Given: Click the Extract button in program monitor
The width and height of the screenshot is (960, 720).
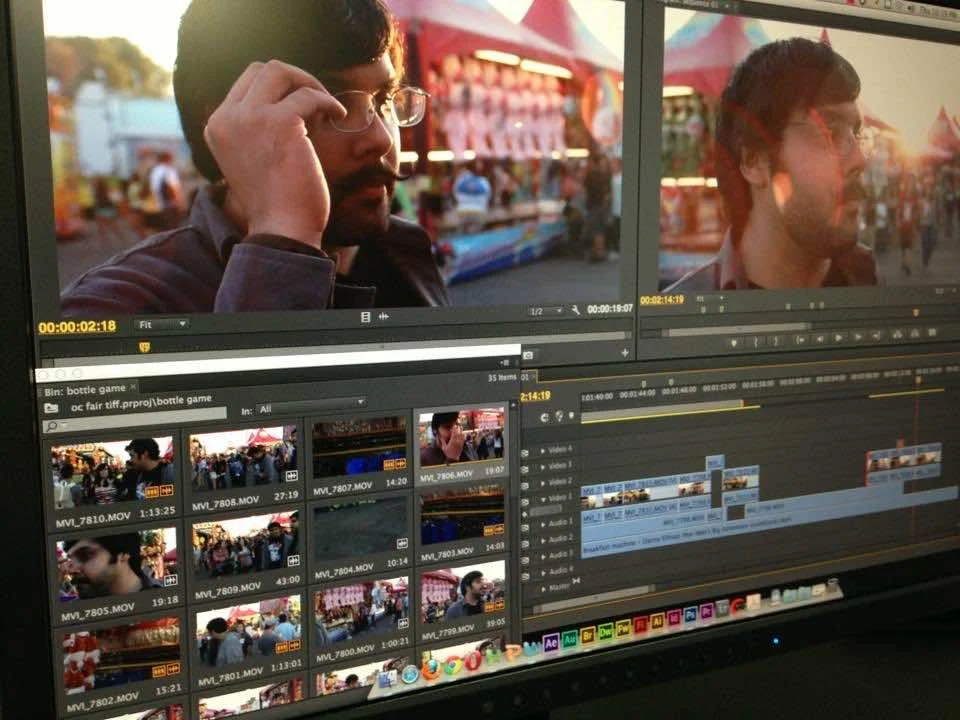Looking at the screenshot, I should (915, 333).
